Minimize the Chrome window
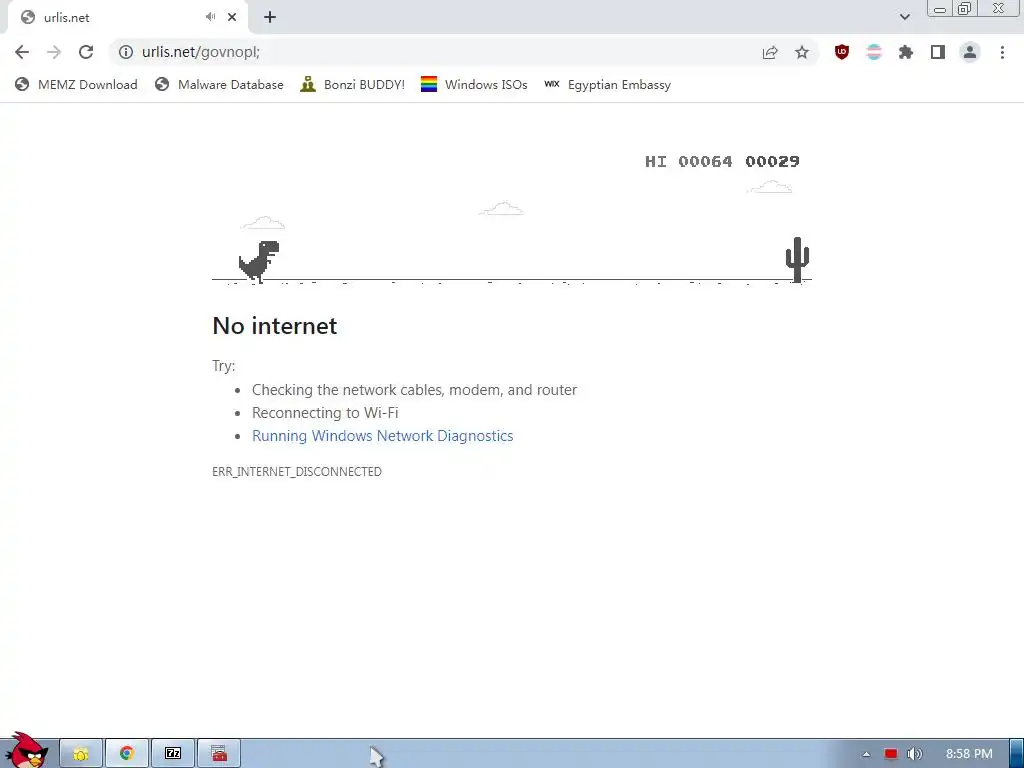 click(x=940, y=8)
